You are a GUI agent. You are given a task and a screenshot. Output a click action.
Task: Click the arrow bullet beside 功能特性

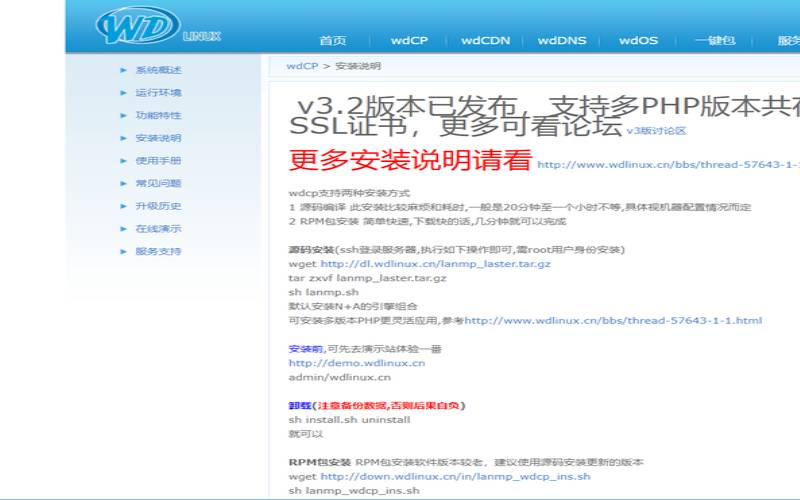point(123,115)
